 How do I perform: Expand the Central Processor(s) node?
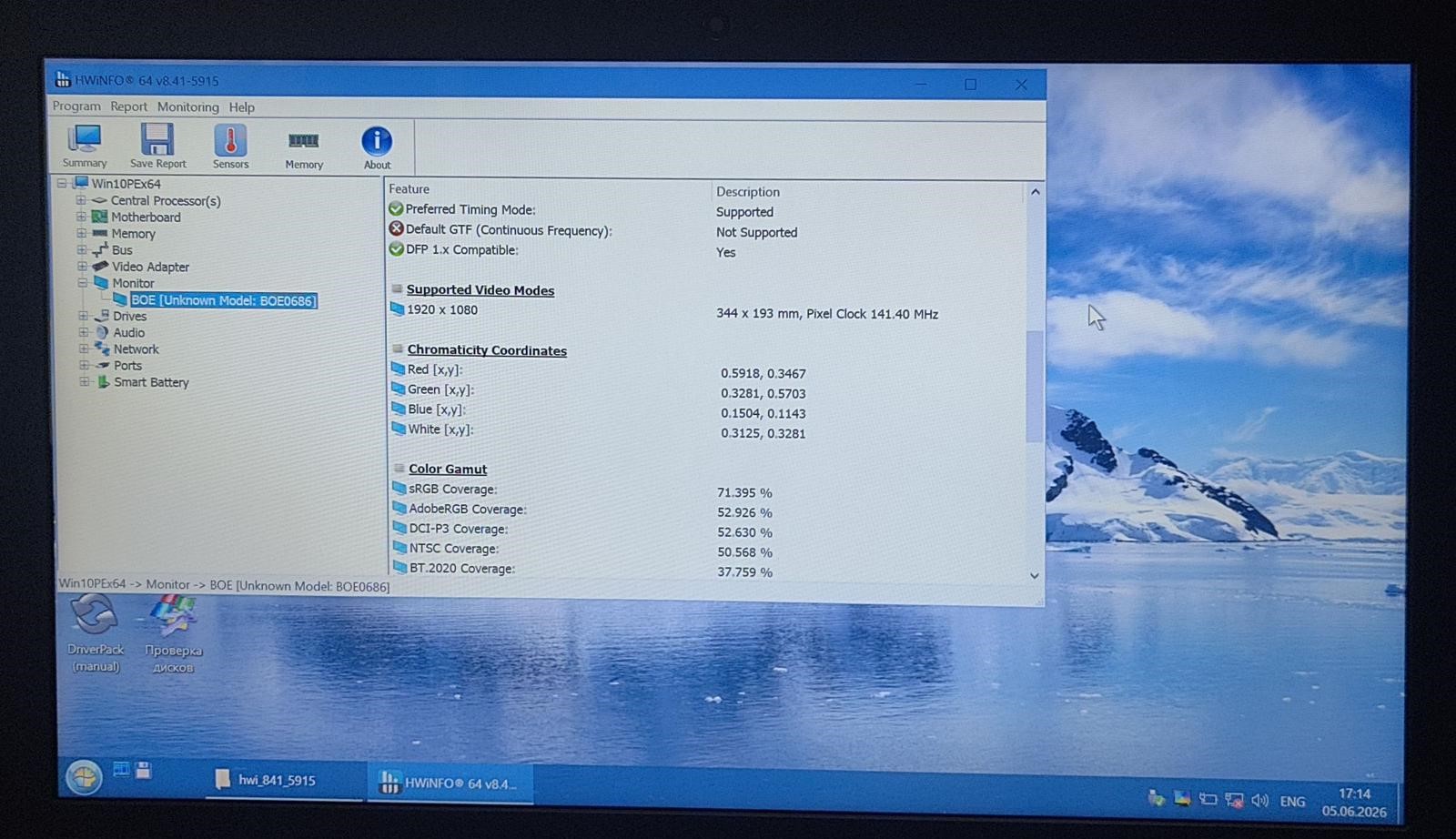[x=81, y=200]
